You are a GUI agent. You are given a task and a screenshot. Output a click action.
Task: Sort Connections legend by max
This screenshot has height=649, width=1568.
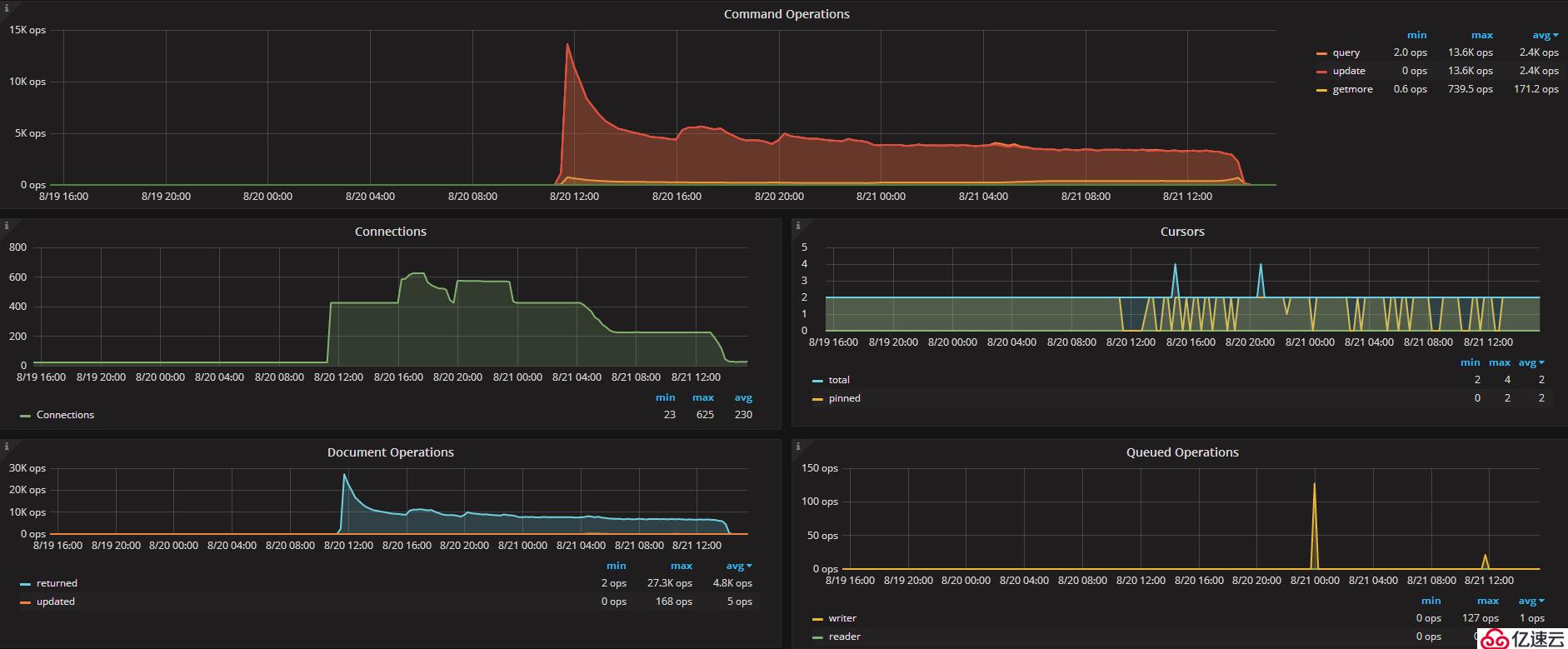(703, 397)
